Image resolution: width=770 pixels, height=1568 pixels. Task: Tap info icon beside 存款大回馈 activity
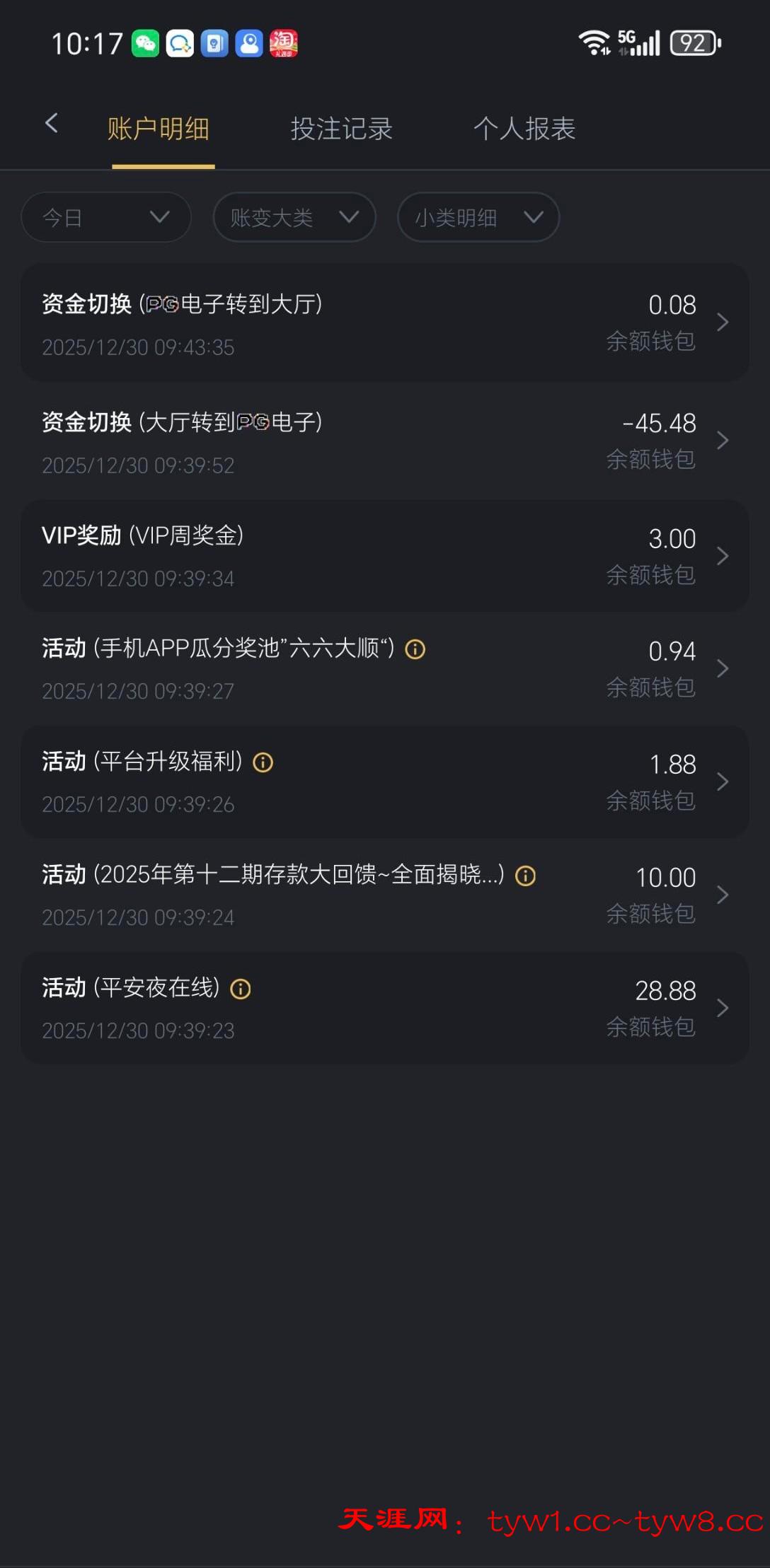tap(525, 876)
